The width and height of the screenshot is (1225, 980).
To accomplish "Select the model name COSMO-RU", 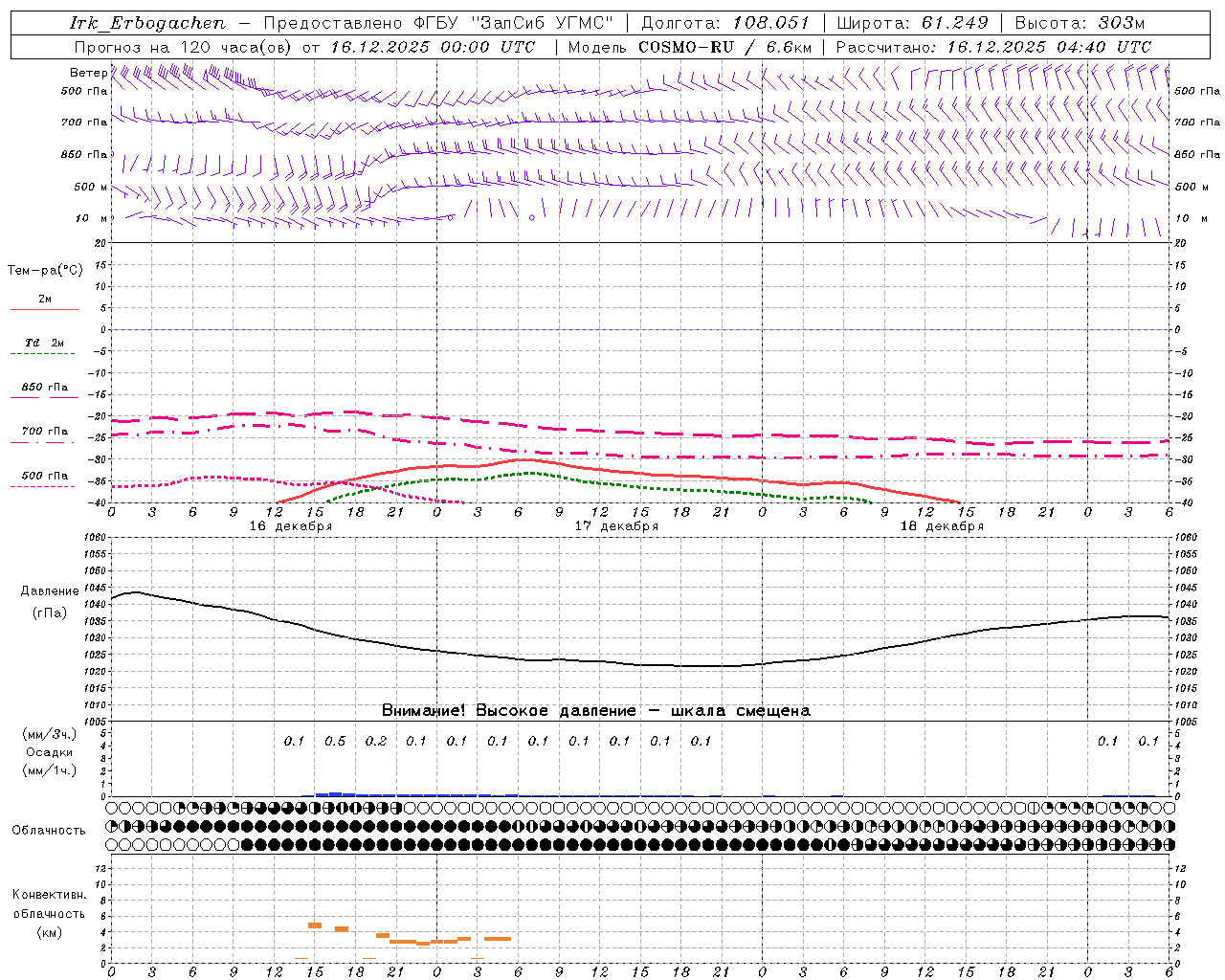I will click(x=687, y=47).
